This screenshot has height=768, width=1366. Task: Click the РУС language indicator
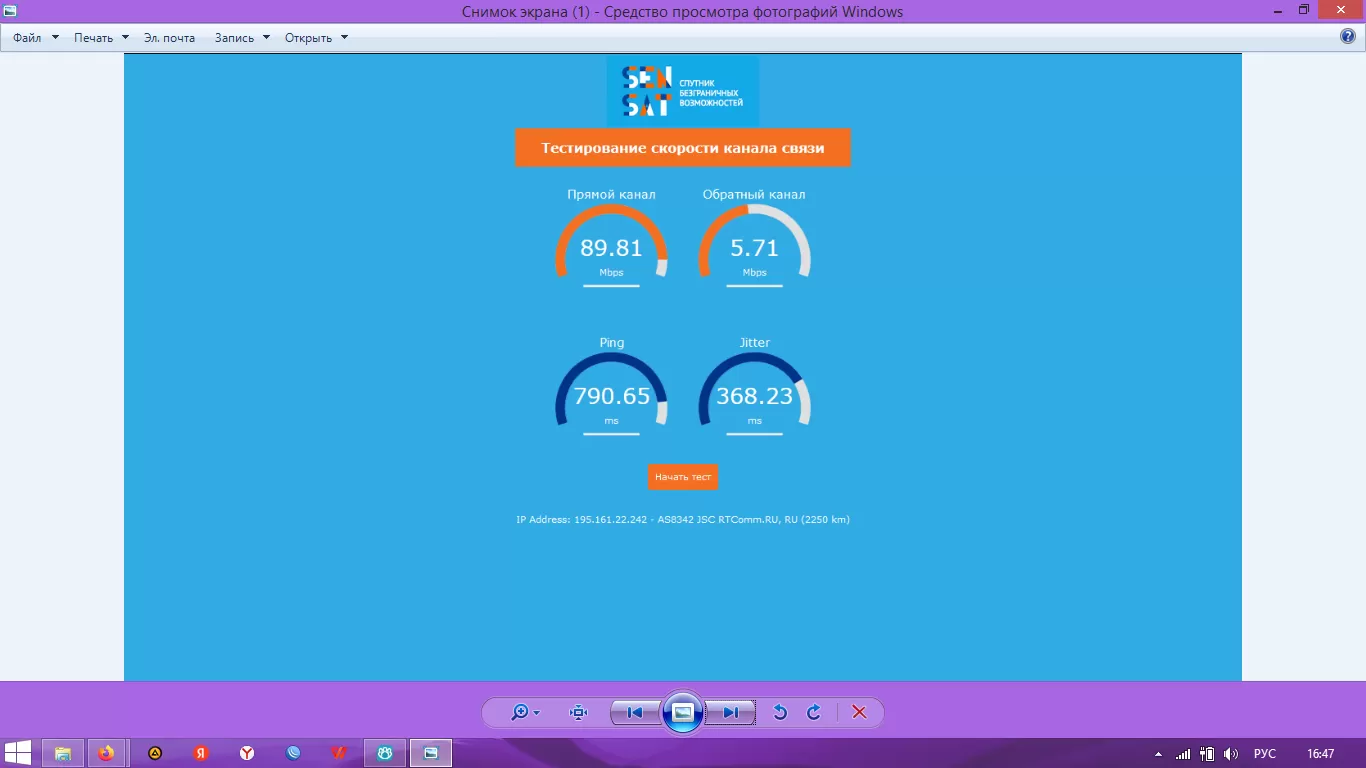pos(1265,754)
